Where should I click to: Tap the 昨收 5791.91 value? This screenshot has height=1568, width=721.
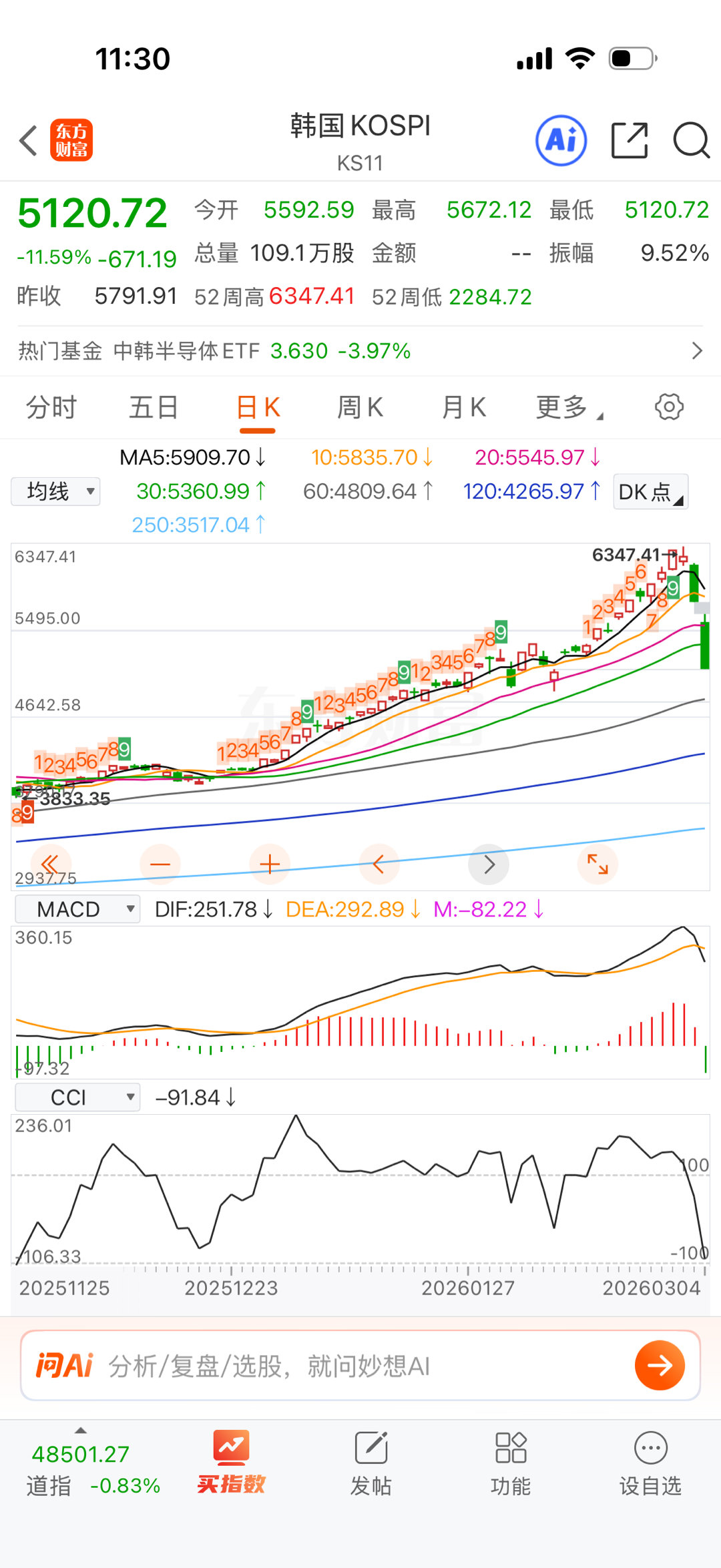click(136, 296)
